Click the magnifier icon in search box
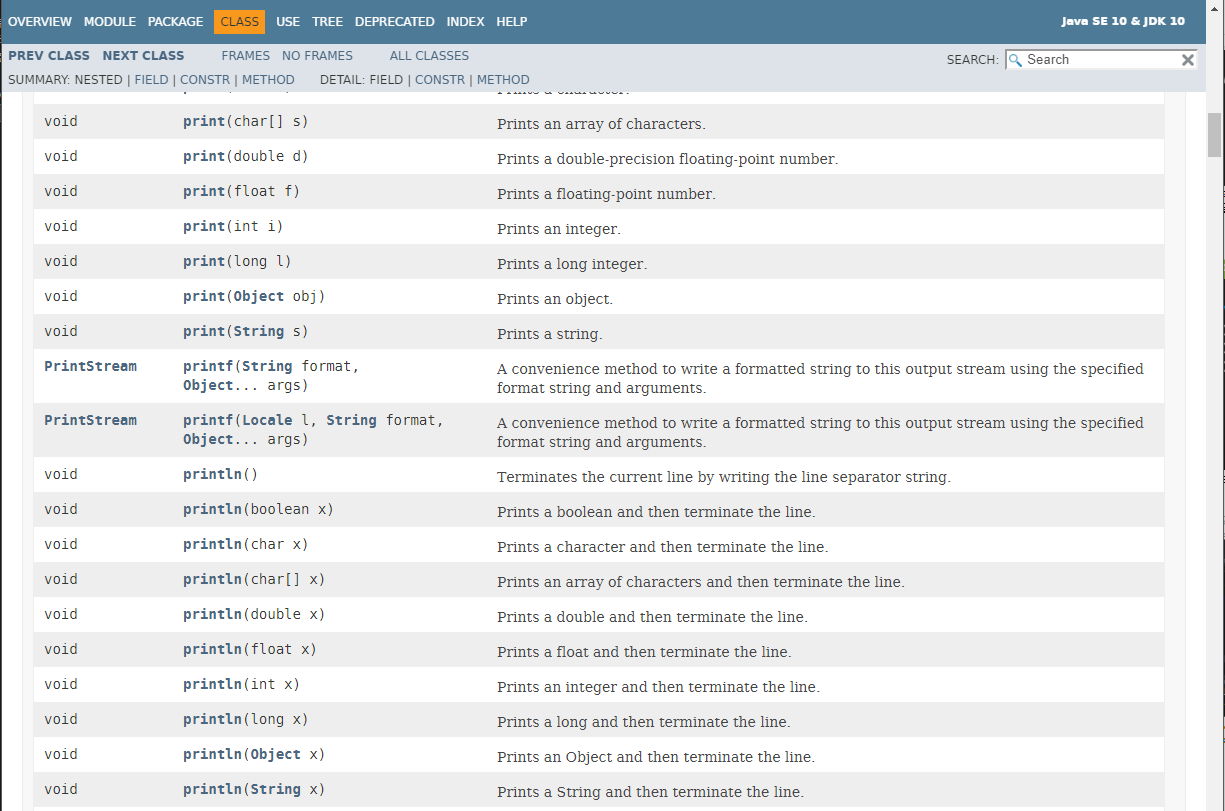The height and width of the screenshot is (811, 1225). tap(1016, 60)
